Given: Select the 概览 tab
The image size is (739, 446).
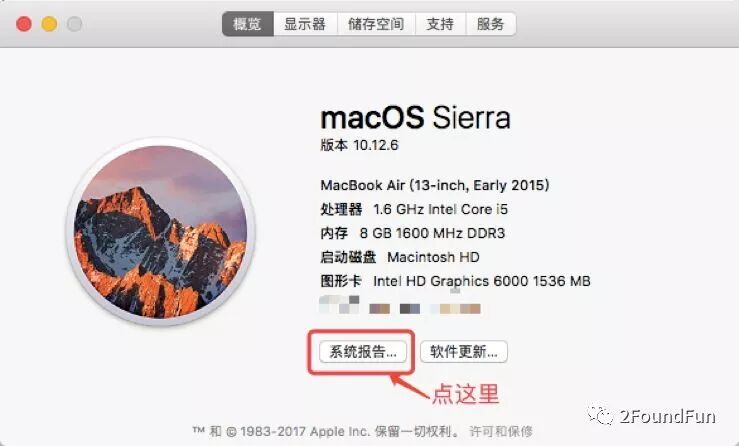Looking at the screenshot, I should pyautogui.click(x=248, y=24).
